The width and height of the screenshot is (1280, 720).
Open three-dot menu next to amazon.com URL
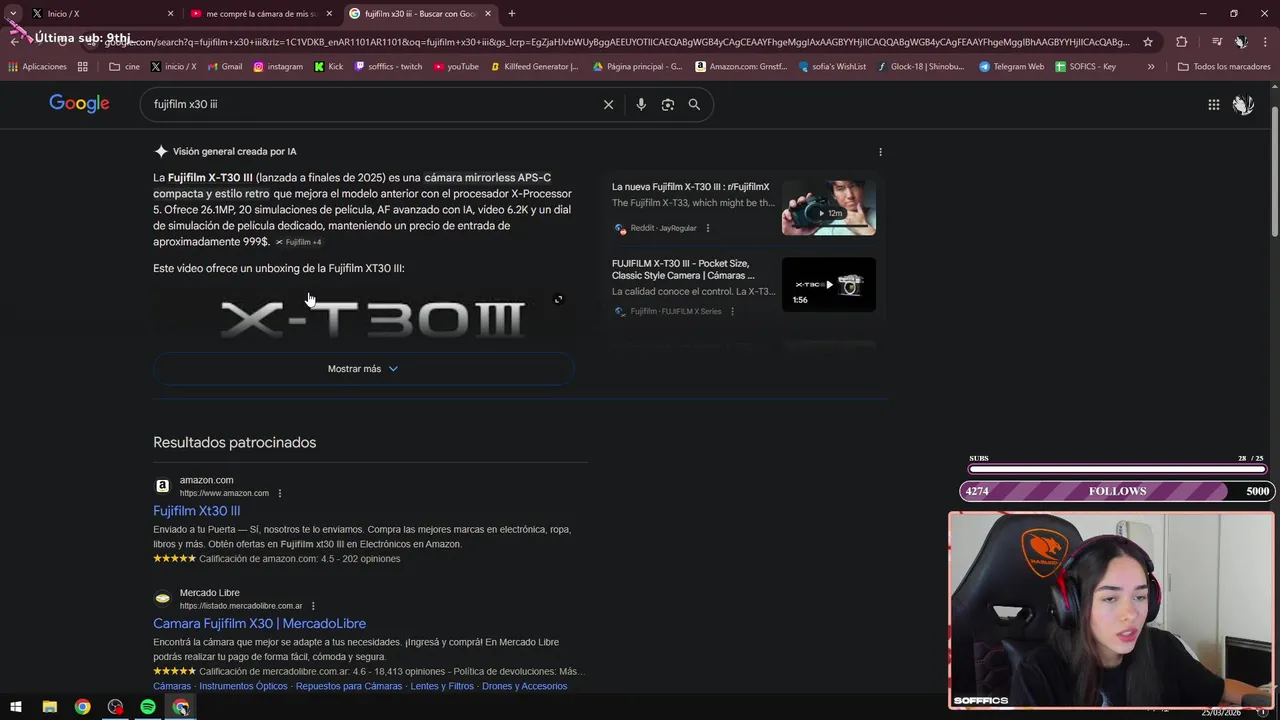coord(280,493)
